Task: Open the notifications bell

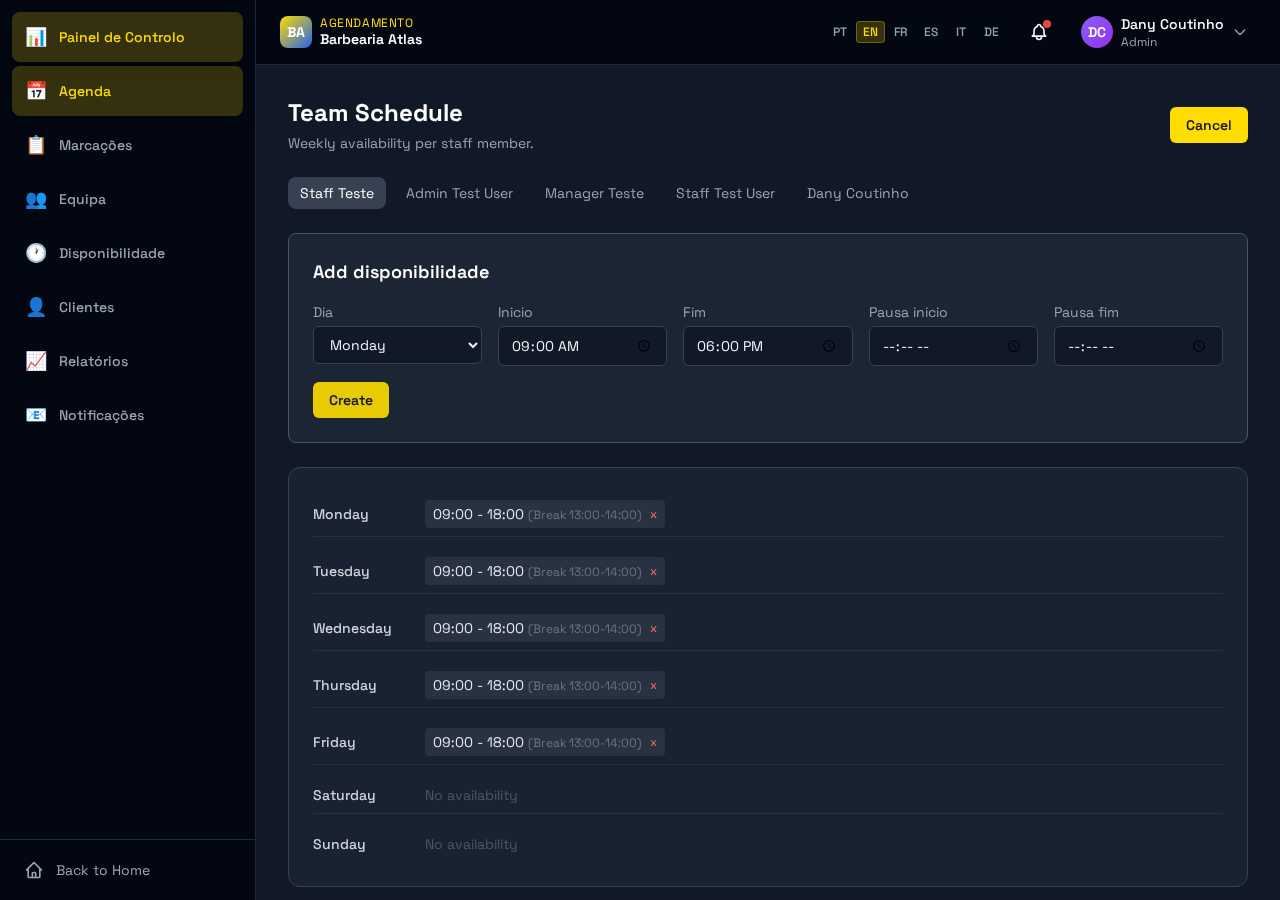Action: coord(1039,32)
